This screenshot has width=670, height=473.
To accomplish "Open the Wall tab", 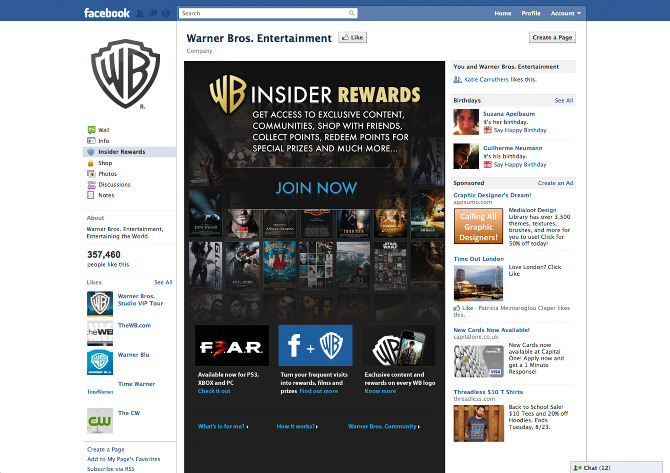I will 104,130.
